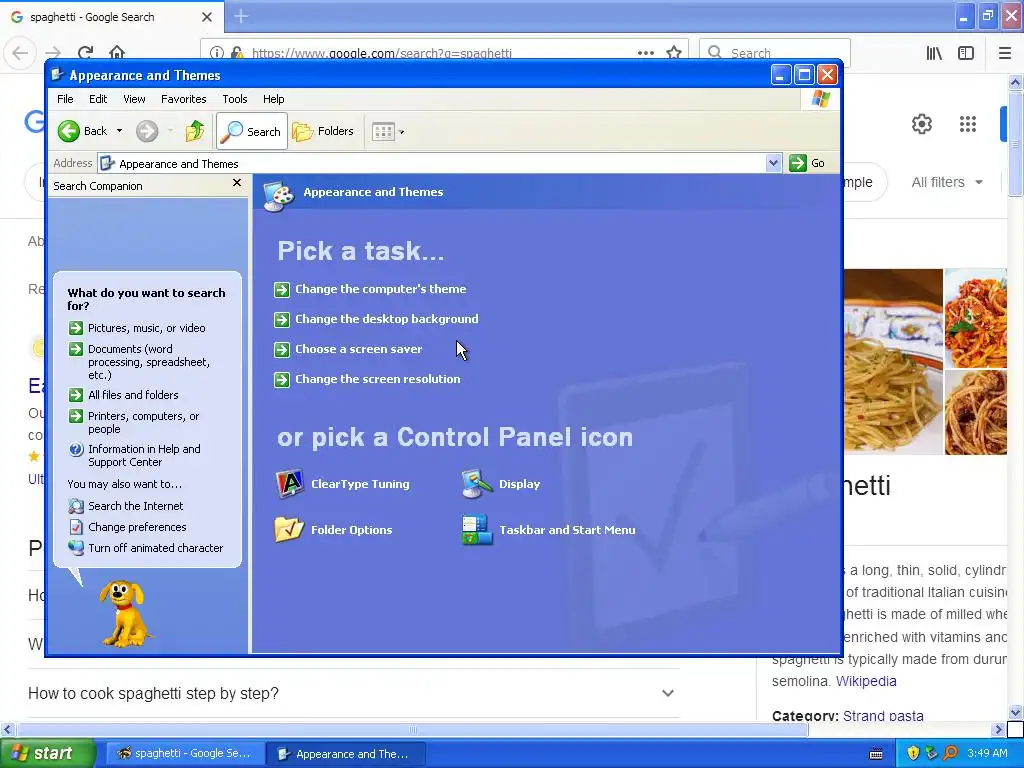Image resolution: width=1024 pixels, height=768 pixels.
Task: Click the Strand pasta category link
Action: 883,716
